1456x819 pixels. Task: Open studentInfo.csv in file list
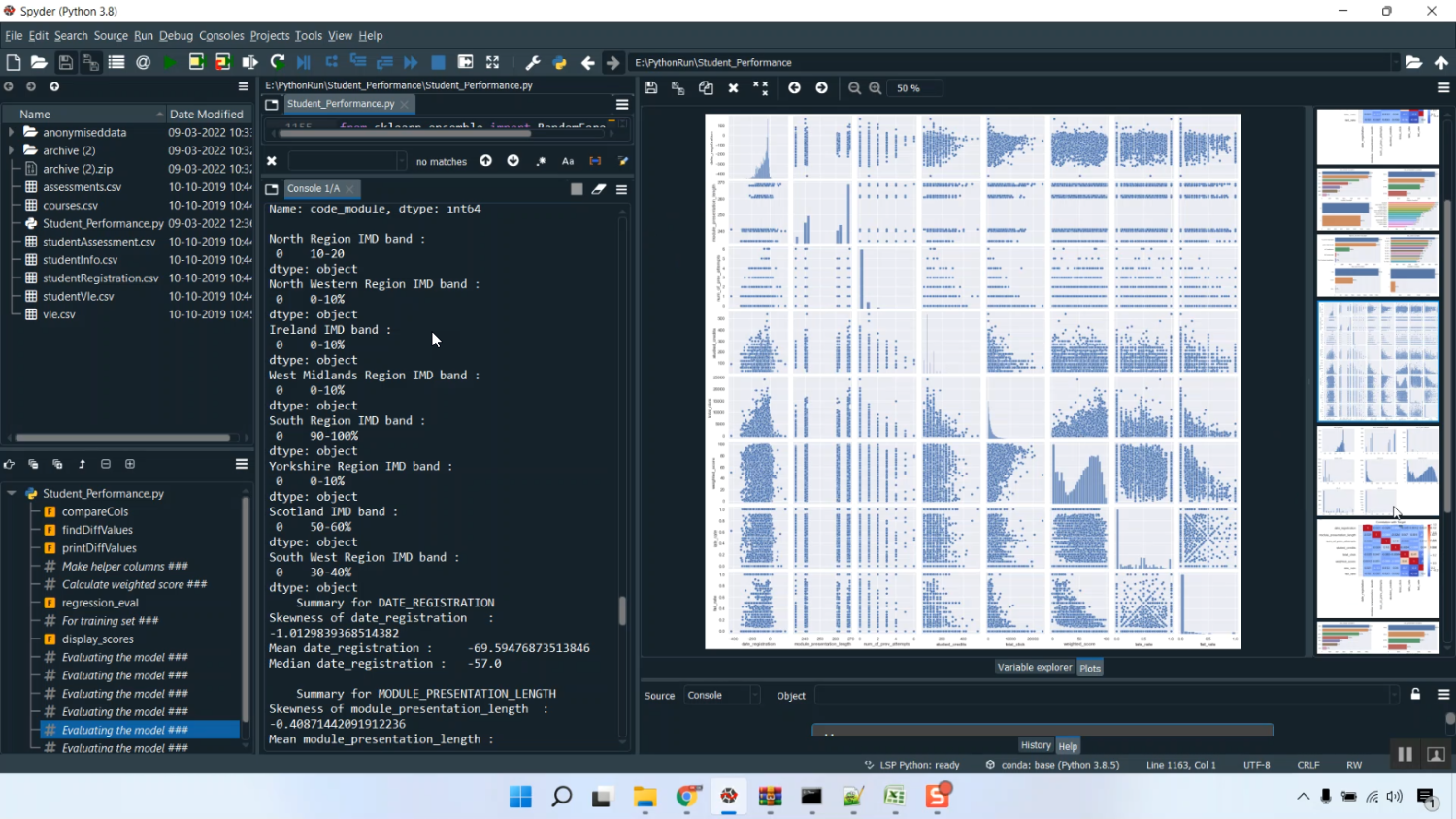[x=80, y=260]
